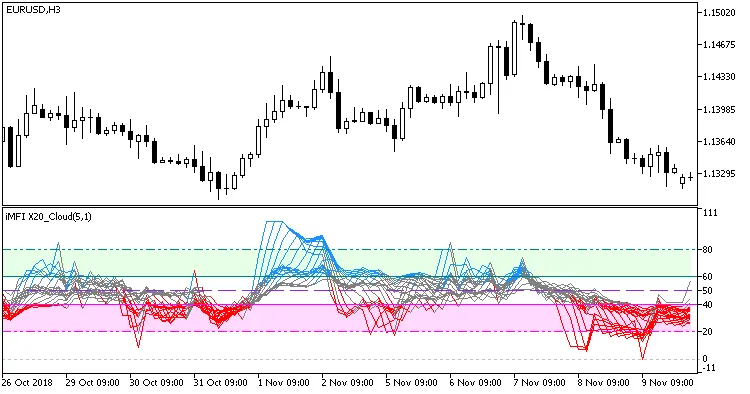Click the 9 Nov 09:00 time label
Image resolution: width=750 pixels, height=394 pixels.
(x=668, y=383)
